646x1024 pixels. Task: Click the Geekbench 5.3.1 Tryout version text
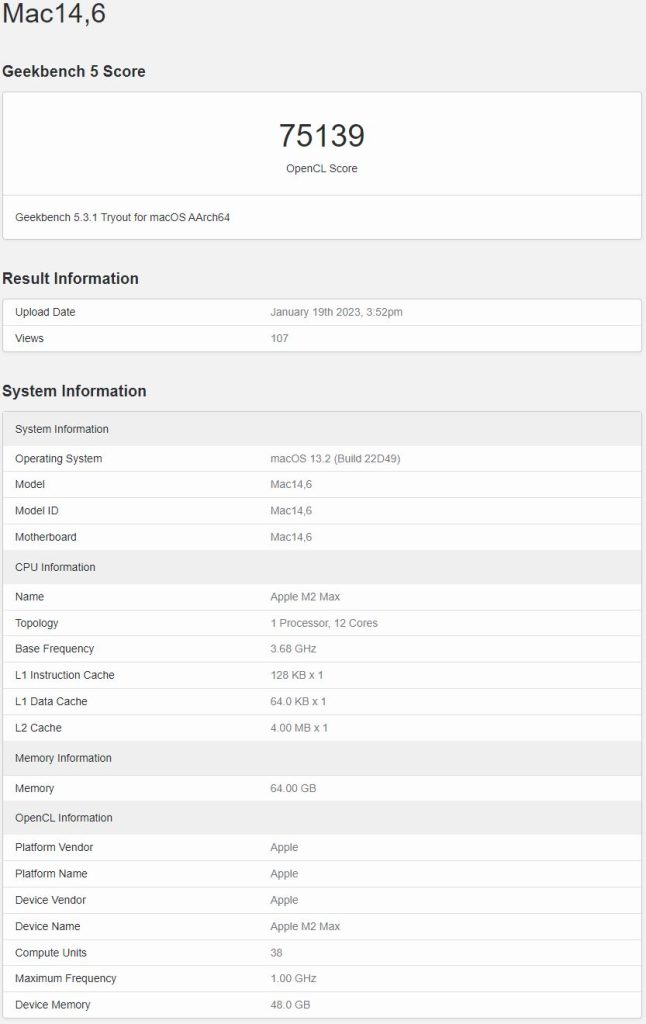point(123,217)
